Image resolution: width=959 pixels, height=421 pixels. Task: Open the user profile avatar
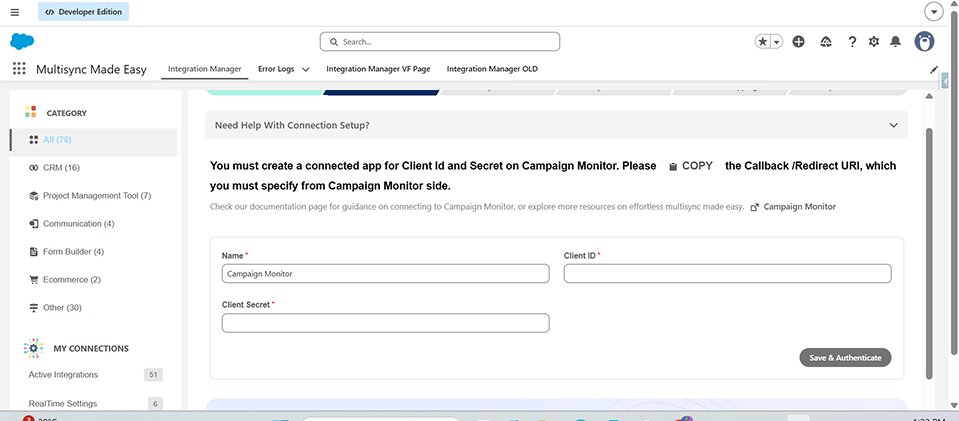click(924, 42)
